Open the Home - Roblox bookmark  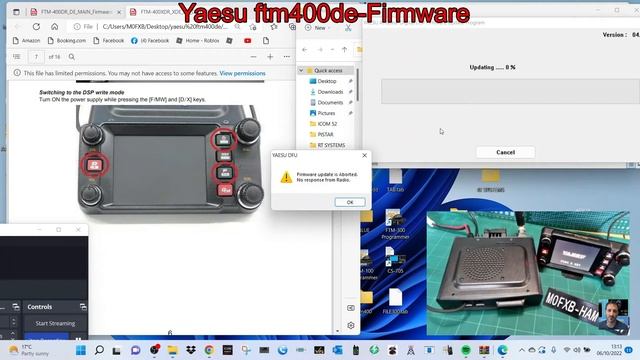pyautogui.click(x=198, y=41)
